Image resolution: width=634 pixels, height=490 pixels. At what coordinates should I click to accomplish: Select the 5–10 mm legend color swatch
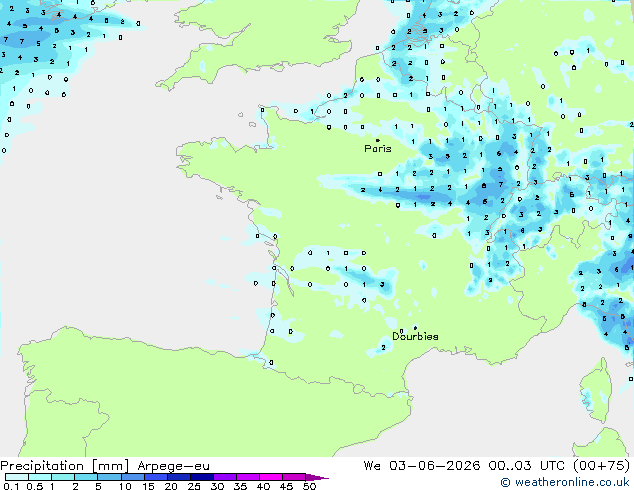[x=109, y=477]
